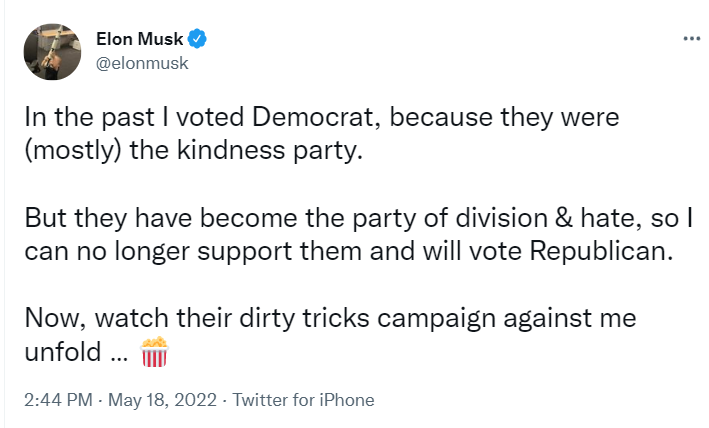Click the line starting 'In the past'
The height and width of the screenshot is (428, 709).
(320, 117)
